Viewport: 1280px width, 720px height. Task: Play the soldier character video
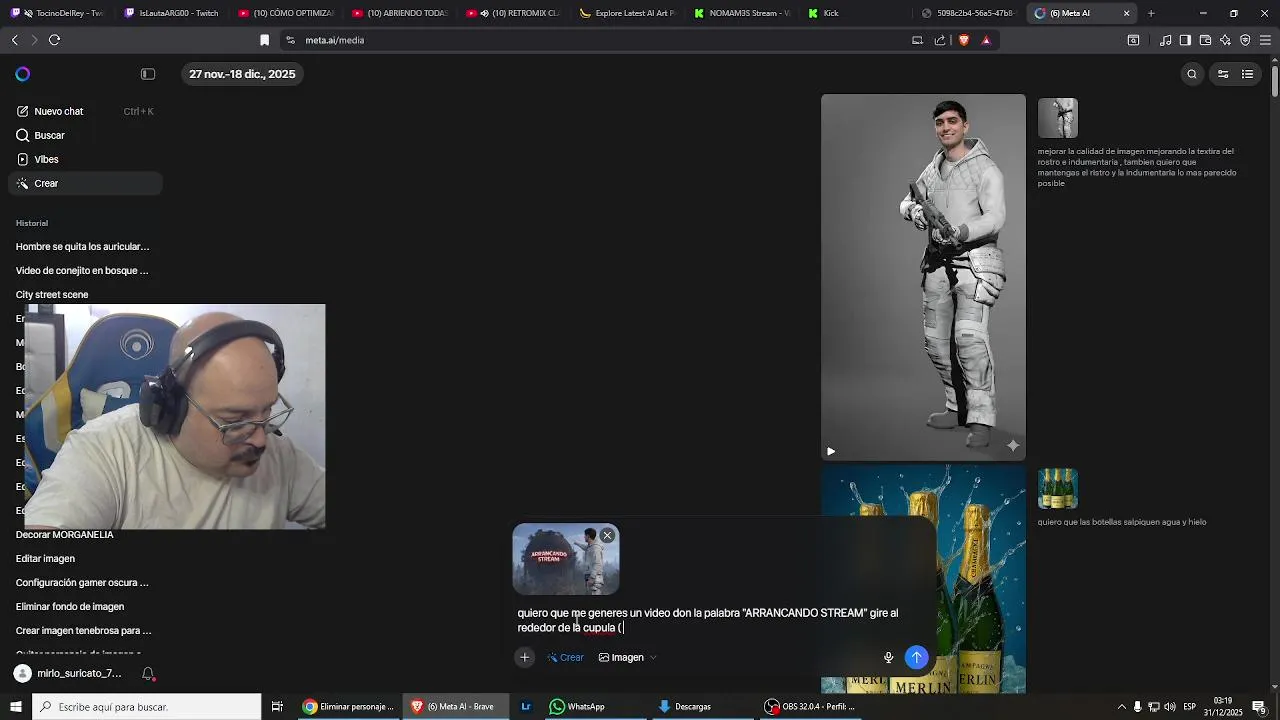pos(831,451)
